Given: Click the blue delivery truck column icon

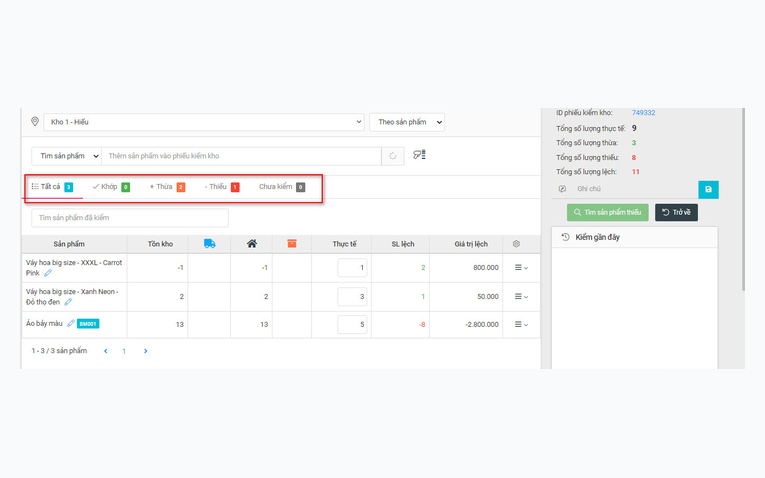Looking at the screenshot, I should click(x=210, y=243).
